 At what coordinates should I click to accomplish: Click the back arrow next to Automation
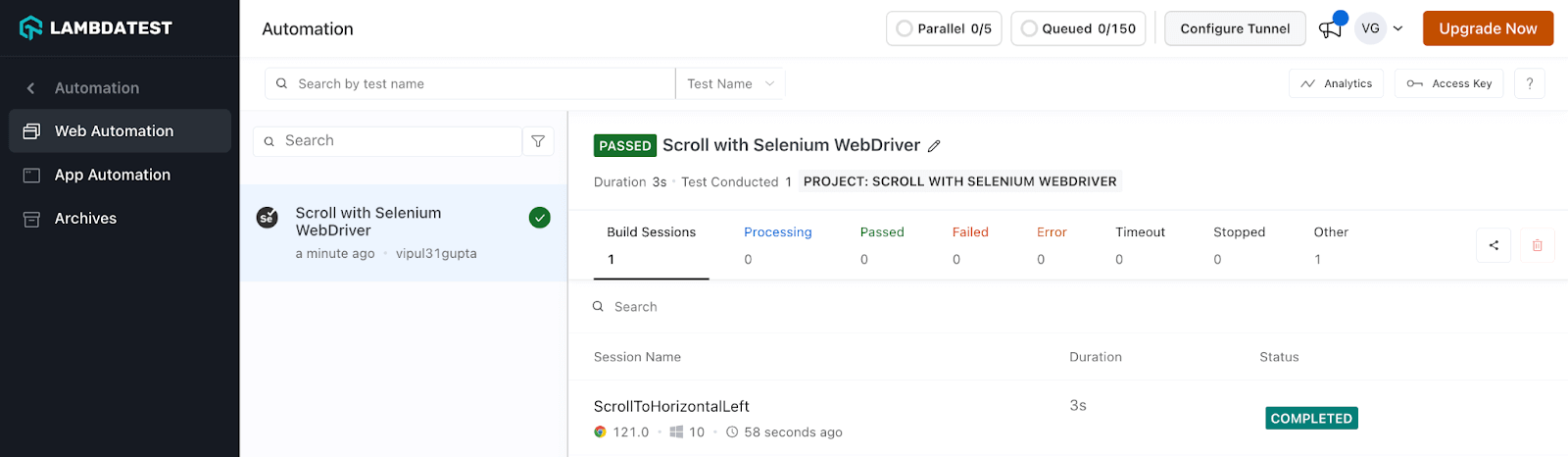(x=30, y=88)
